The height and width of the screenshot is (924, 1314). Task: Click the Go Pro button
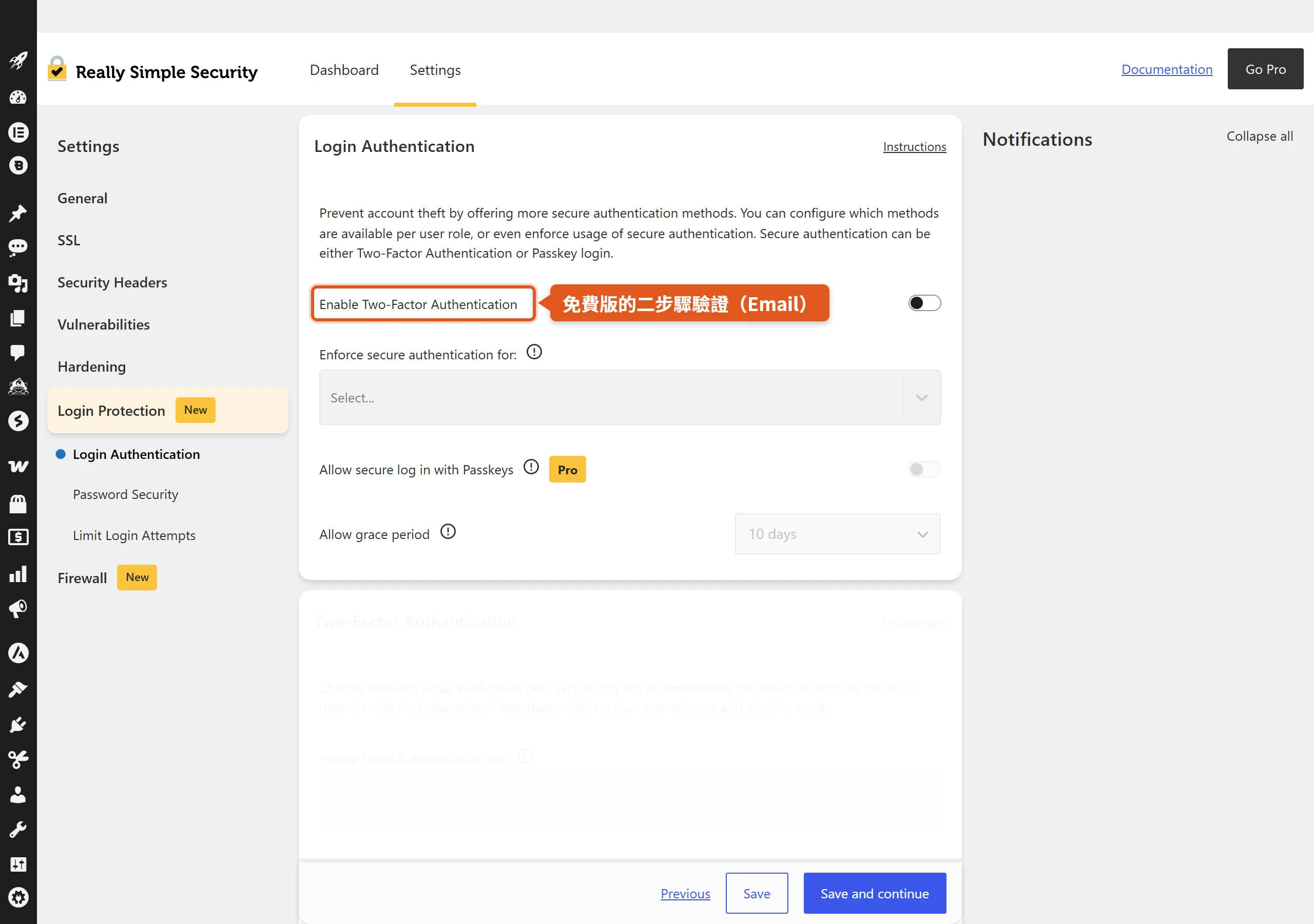(1265, 69)
